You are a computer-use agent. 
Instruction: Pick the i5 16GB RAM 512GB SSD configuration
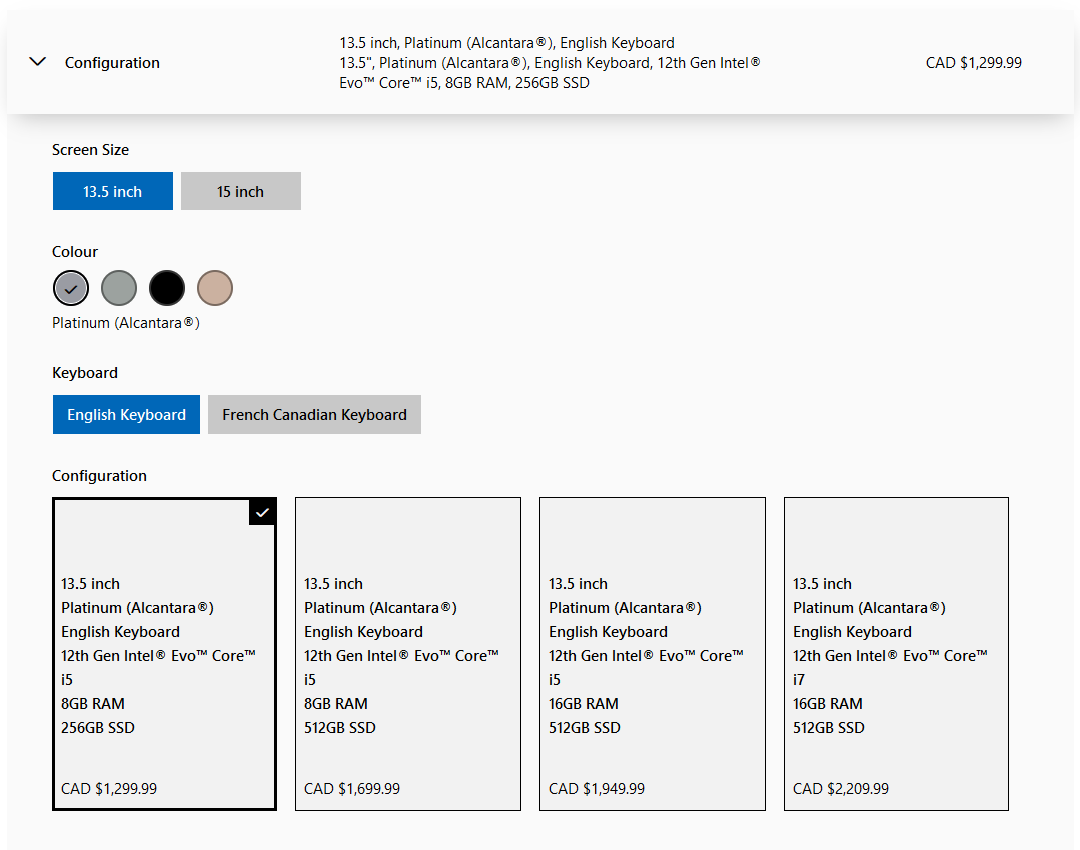(x=652, y=654)
